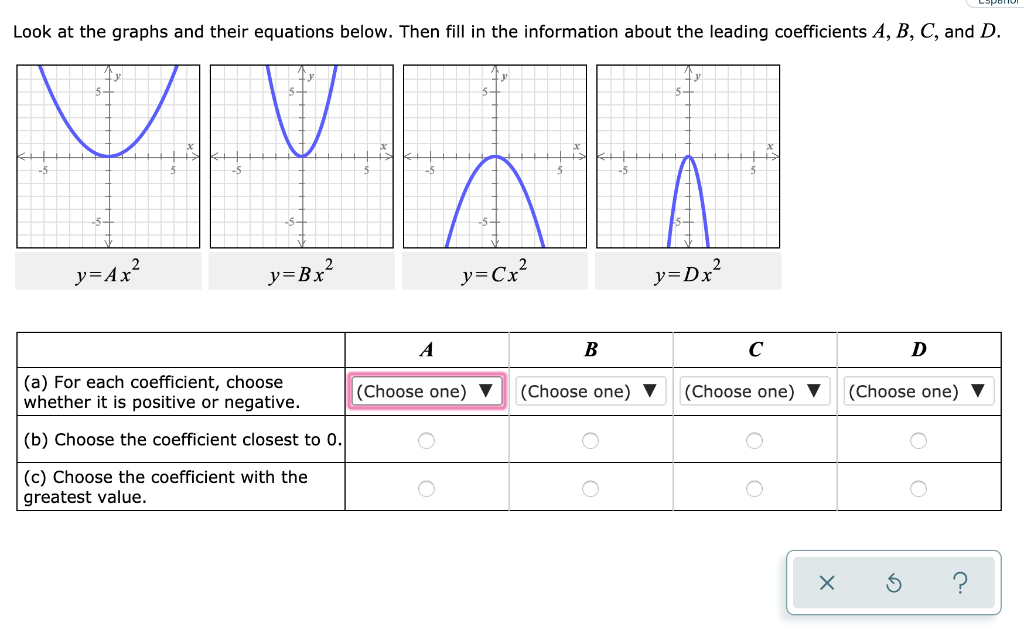This screenshot has width=1024, height=640.
Task: Click the undo/reset arrow icon
Action: coord(893,583)
